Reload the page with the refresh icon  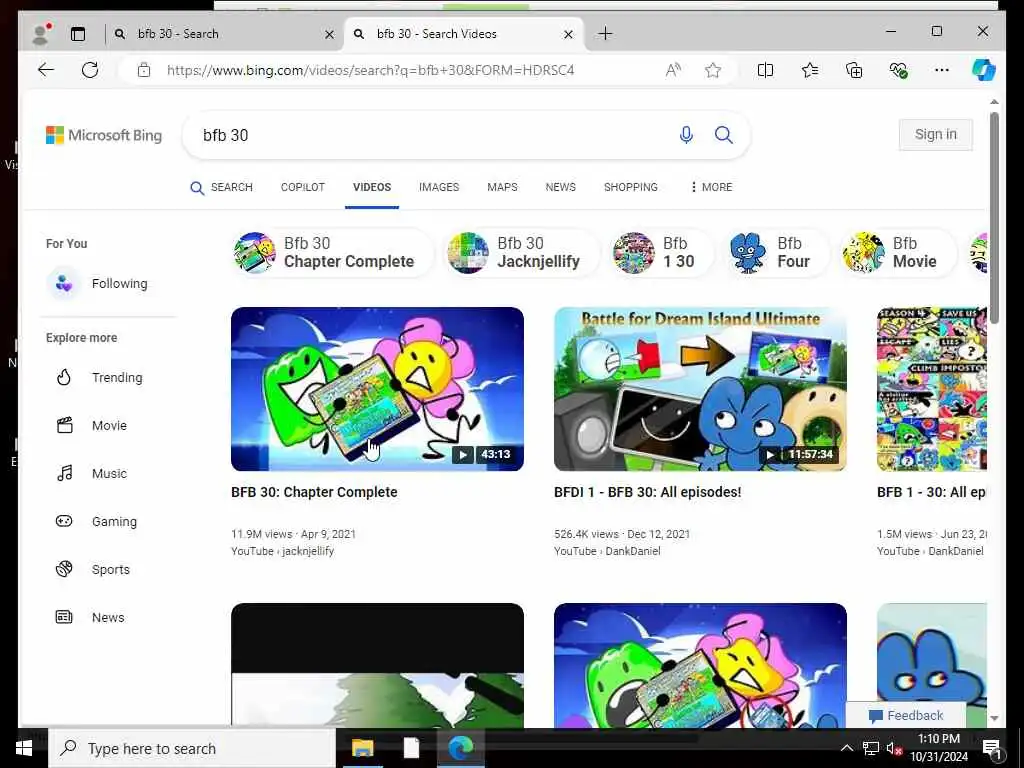(x=90, y=70)
